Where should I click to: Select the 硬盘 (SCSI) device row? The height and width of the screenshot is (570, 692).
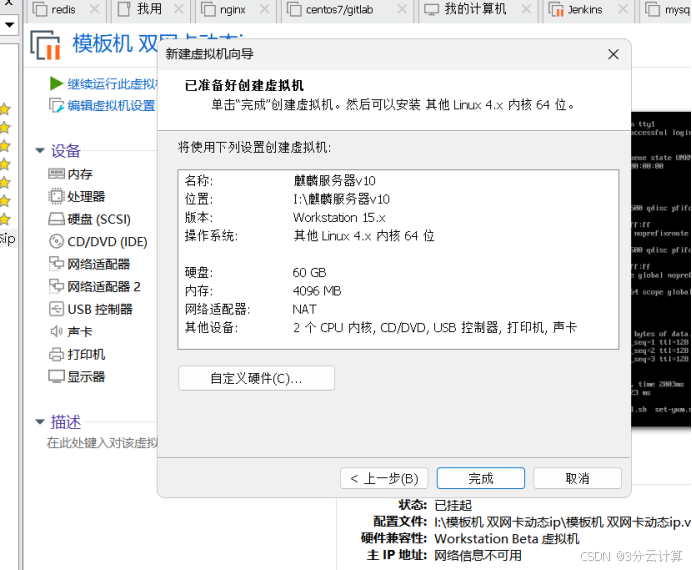[x=90, y=219]
